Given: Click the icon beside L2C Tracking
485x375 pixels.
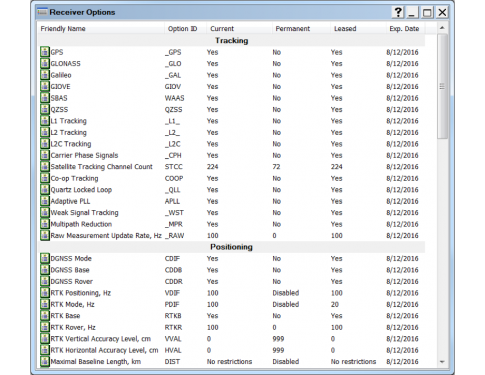Looking at the screenshot, I should [45, 144].
